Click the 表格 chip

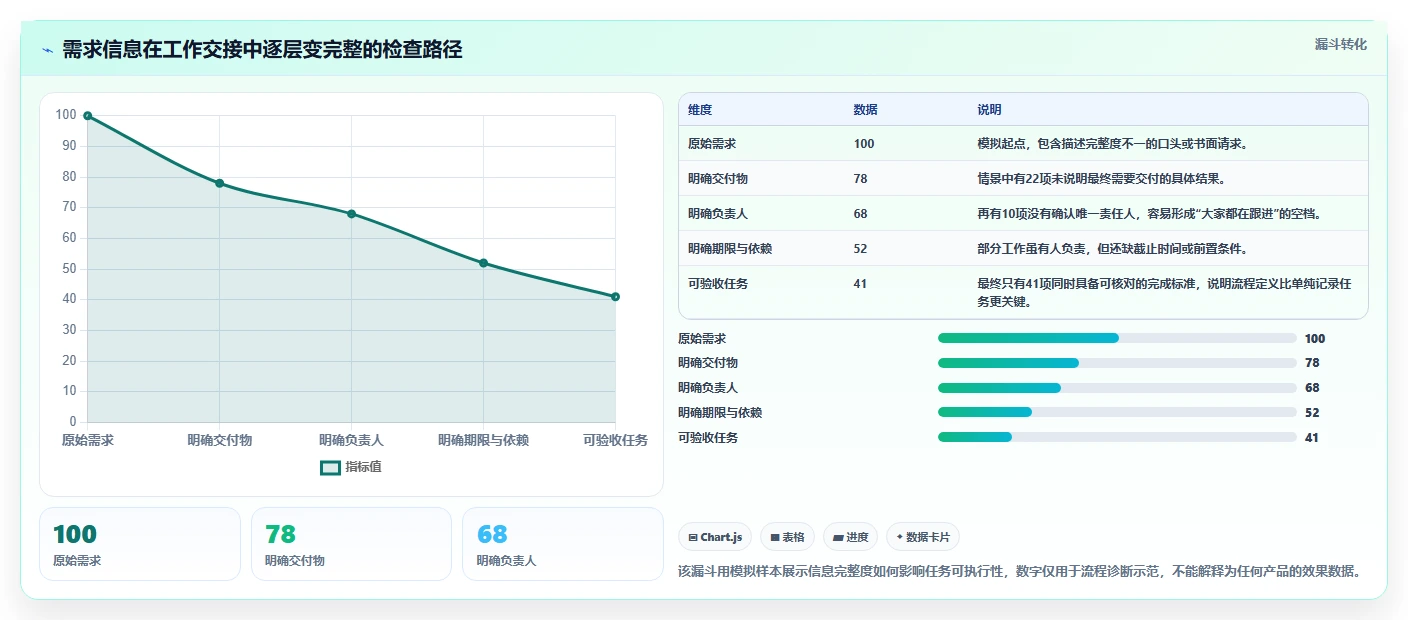pyautogui.click(x=787, y=537)
